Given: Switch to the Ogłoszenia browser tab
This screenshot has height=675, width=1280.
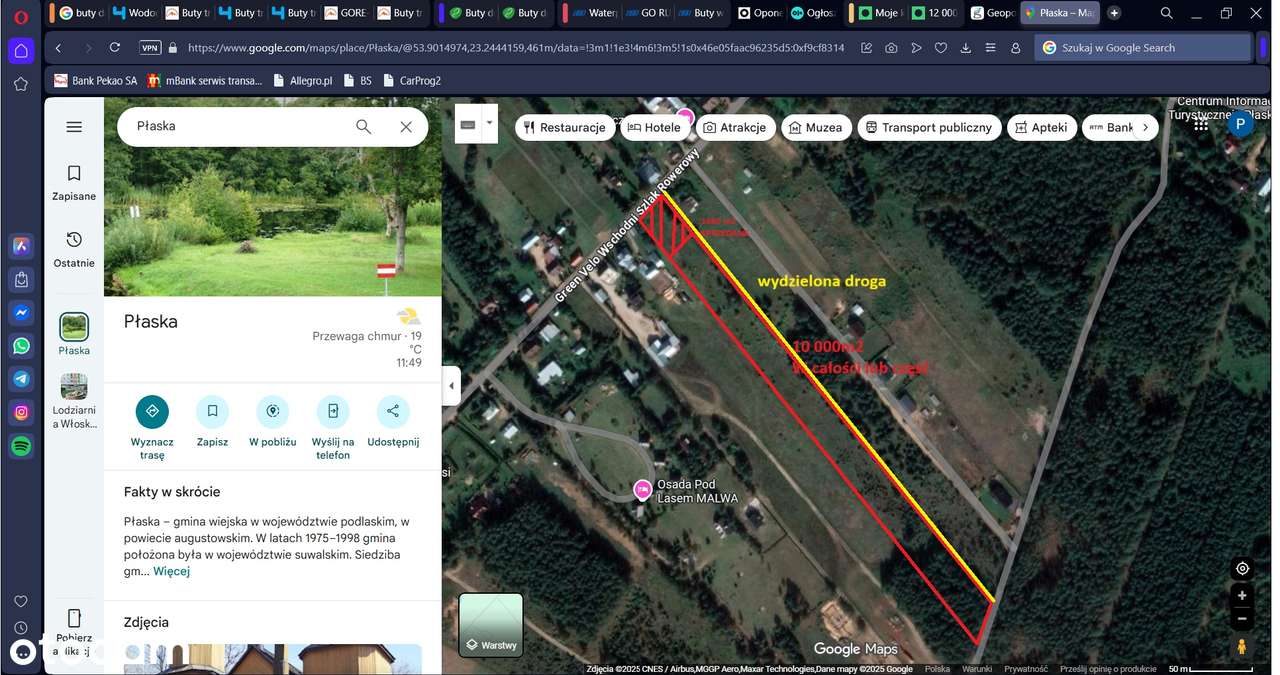Looking at the screenshot, I should pyautogui.click(x=812, y=13).
